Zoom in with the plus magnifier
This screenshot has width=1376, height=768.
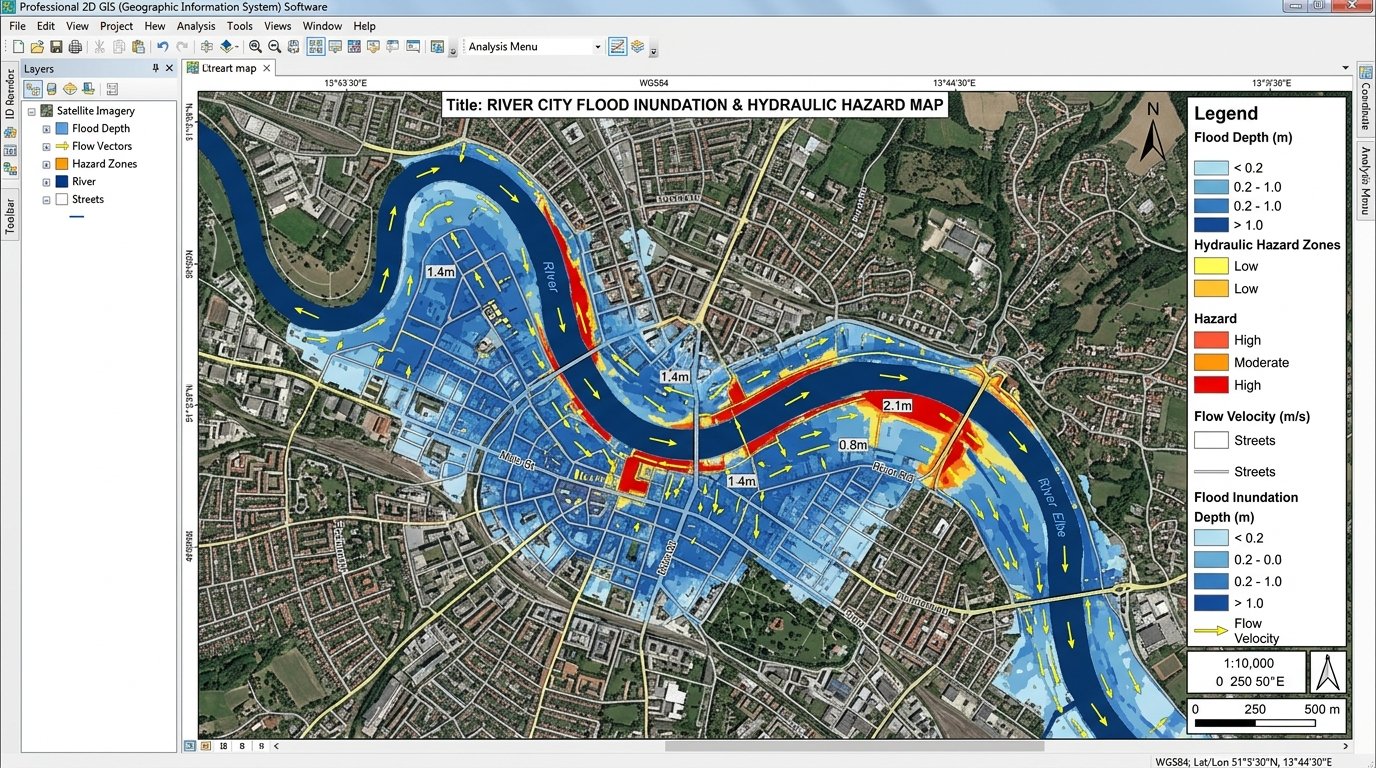[x=255, y=46]
